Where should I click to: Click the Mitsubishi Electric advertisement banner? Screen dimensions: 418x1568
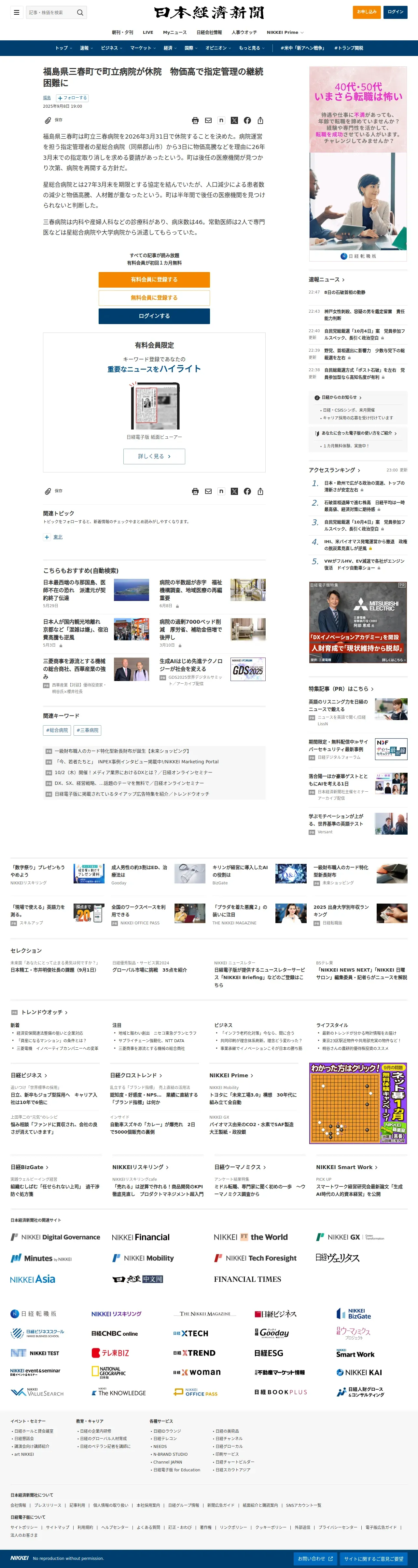[x=358, y=622]
